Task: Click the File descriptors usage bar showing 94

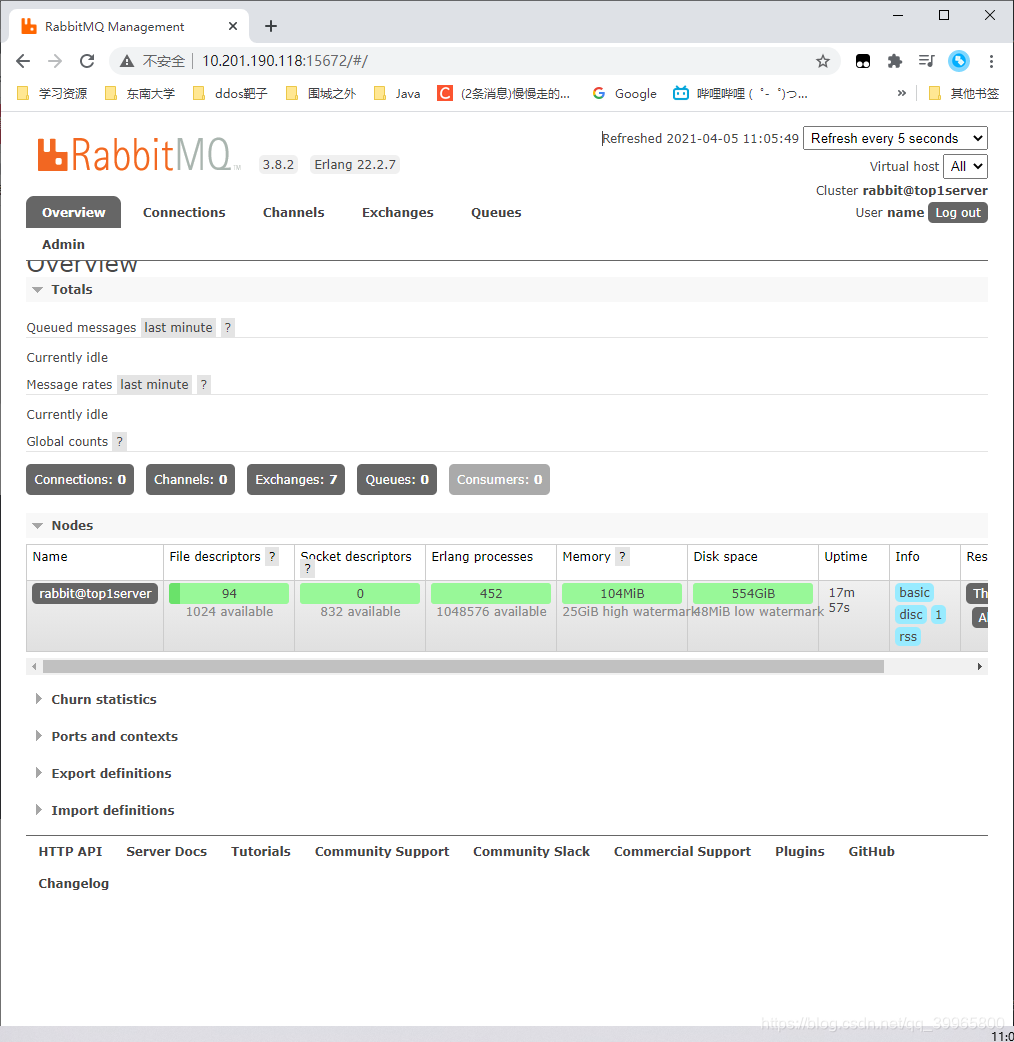Action: click(229, 593)
